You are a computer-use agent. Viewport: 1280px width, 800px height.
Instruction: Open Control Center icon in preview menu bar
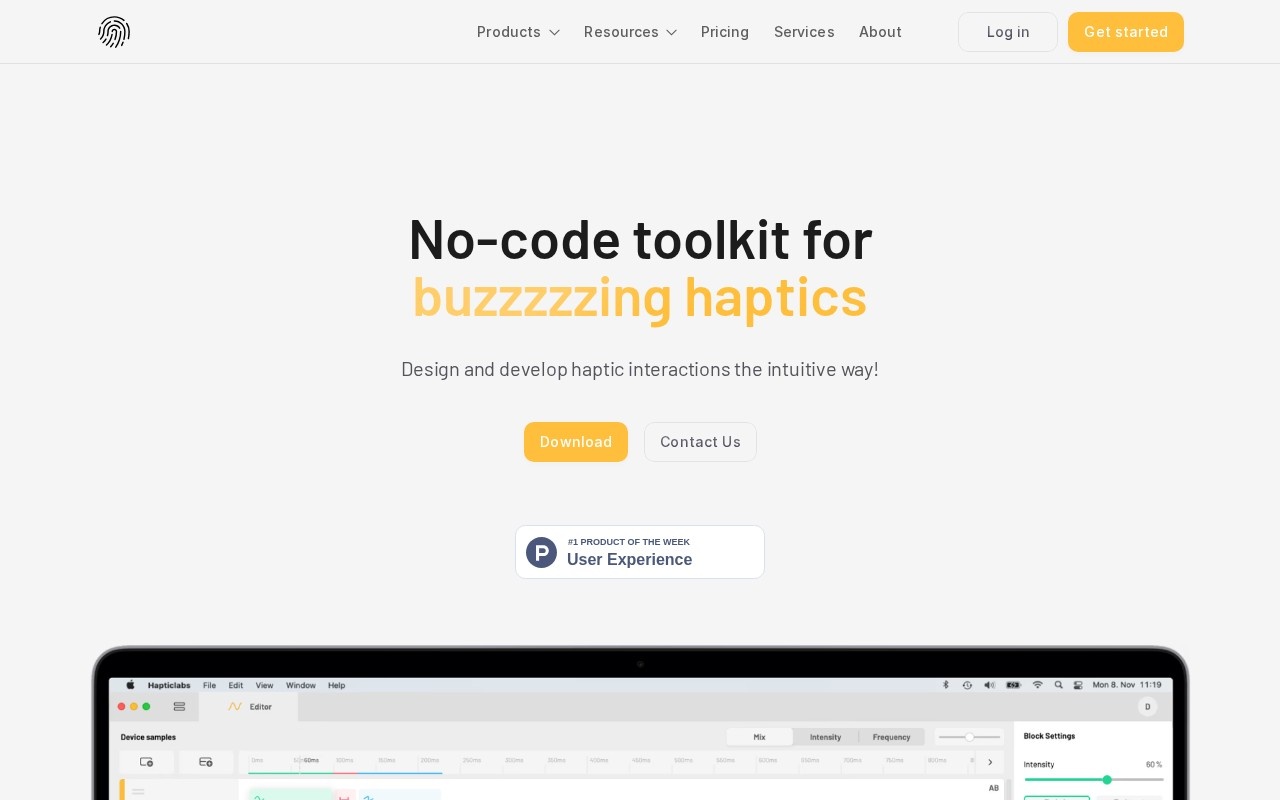1078,685
